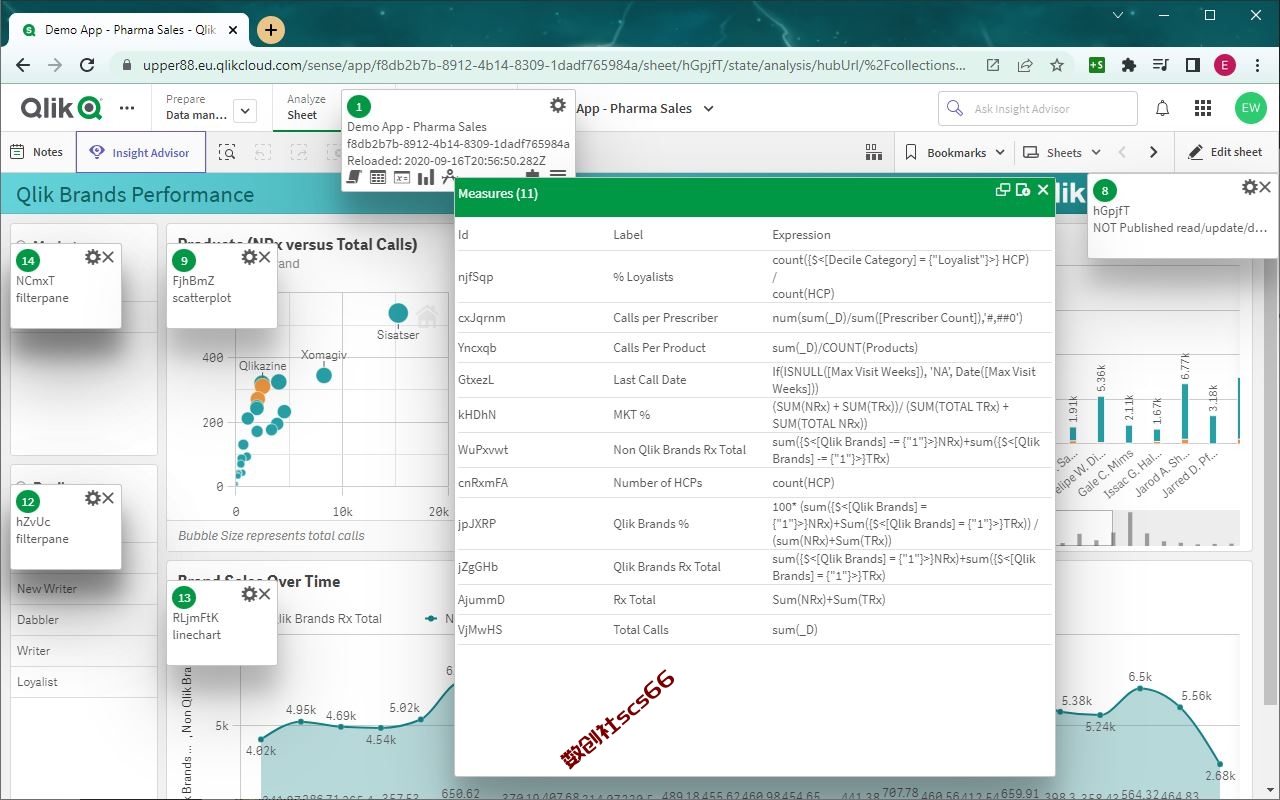Expand Prepare Data manager dropdown arrow

(x=245, y=111)
